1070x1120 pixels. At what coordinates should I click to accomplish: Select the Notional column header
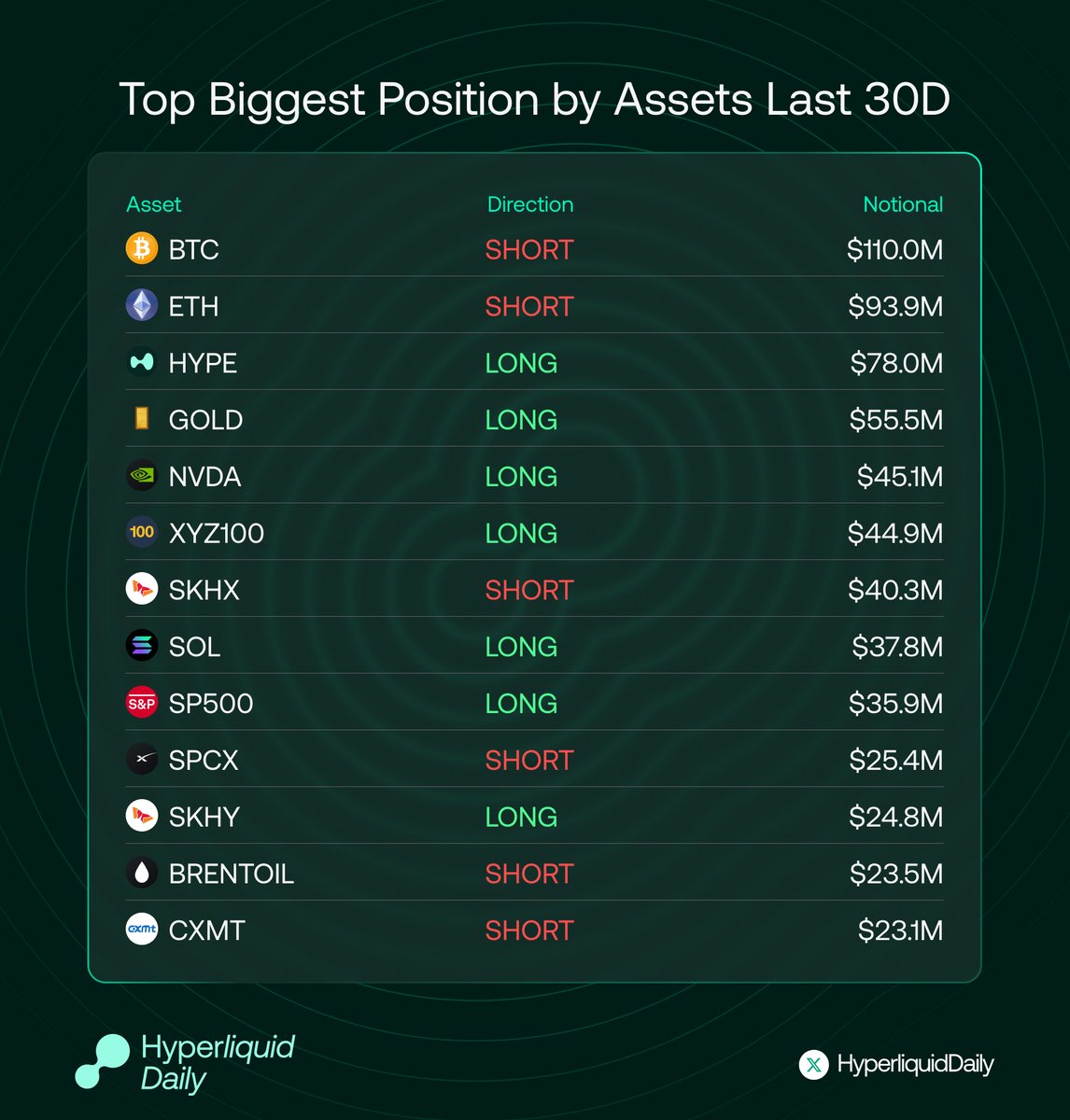(903, 204)
